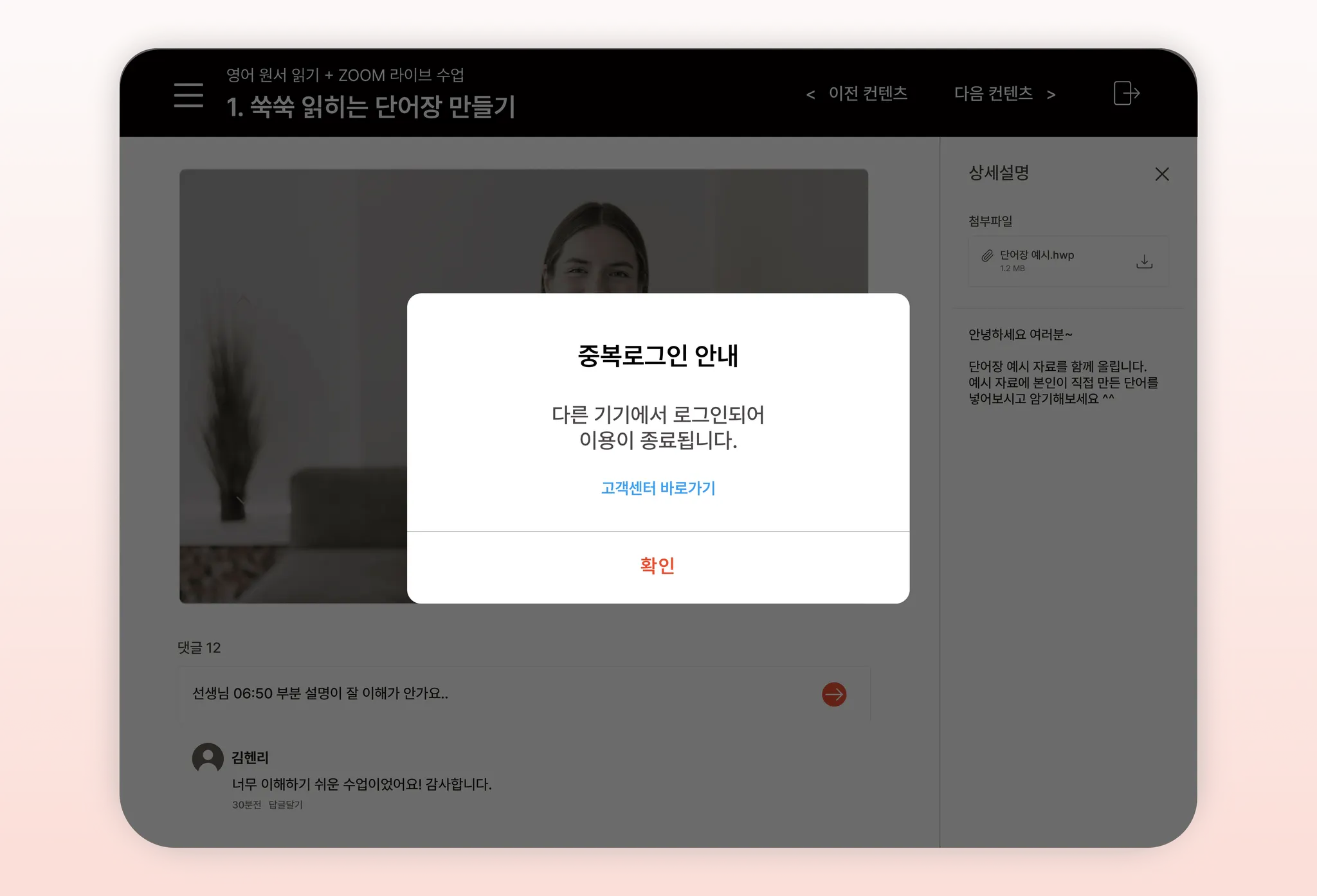1317x896 pixels.
Task: Click the previous content left chevron
Action: (811, 95)
